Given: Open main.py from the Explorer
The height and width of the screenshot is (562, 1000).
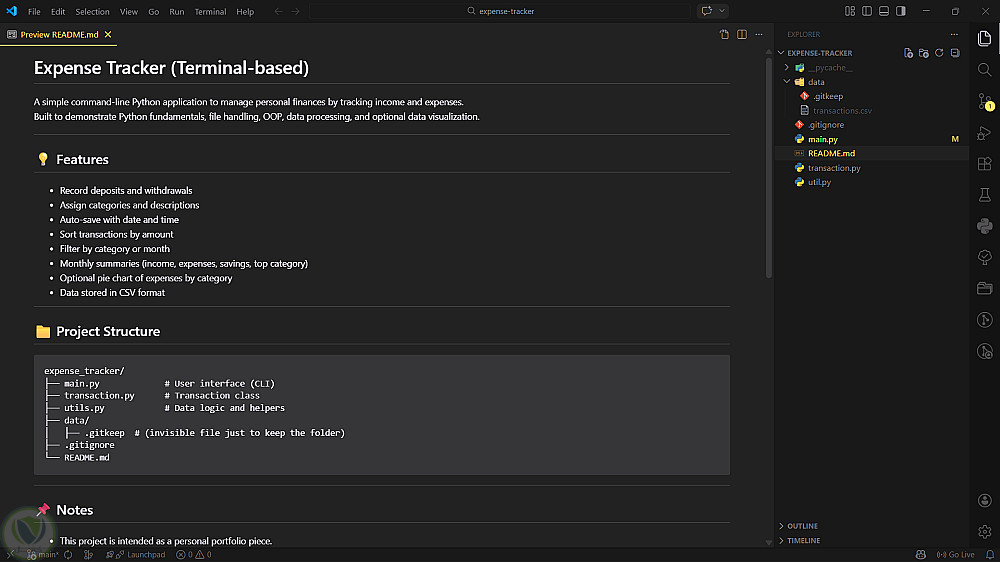Looking at the screenshot, I should pos(822,139).
